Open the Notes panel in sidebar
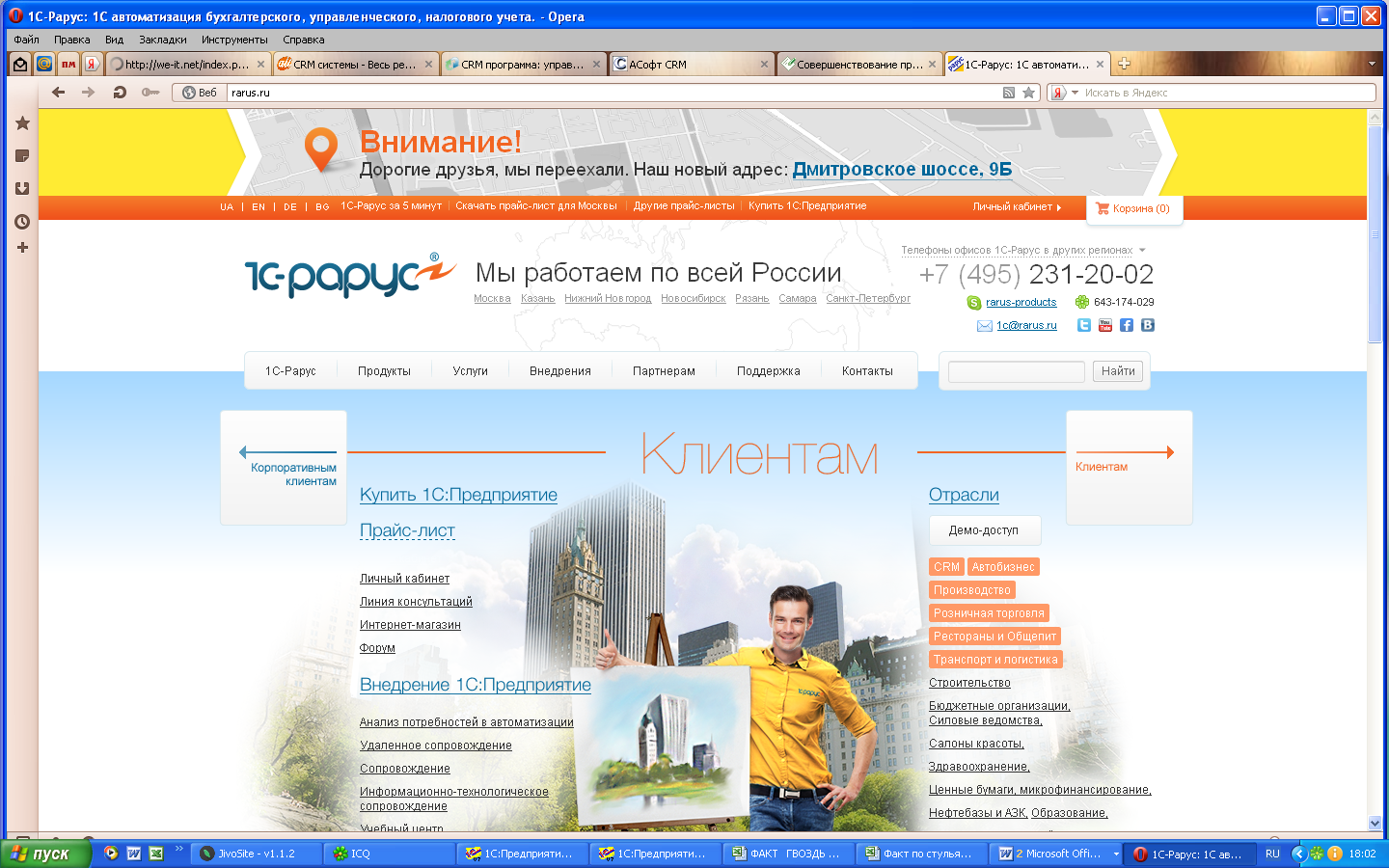Screen dimensions: 1389x868 click(x=22, y=156)
